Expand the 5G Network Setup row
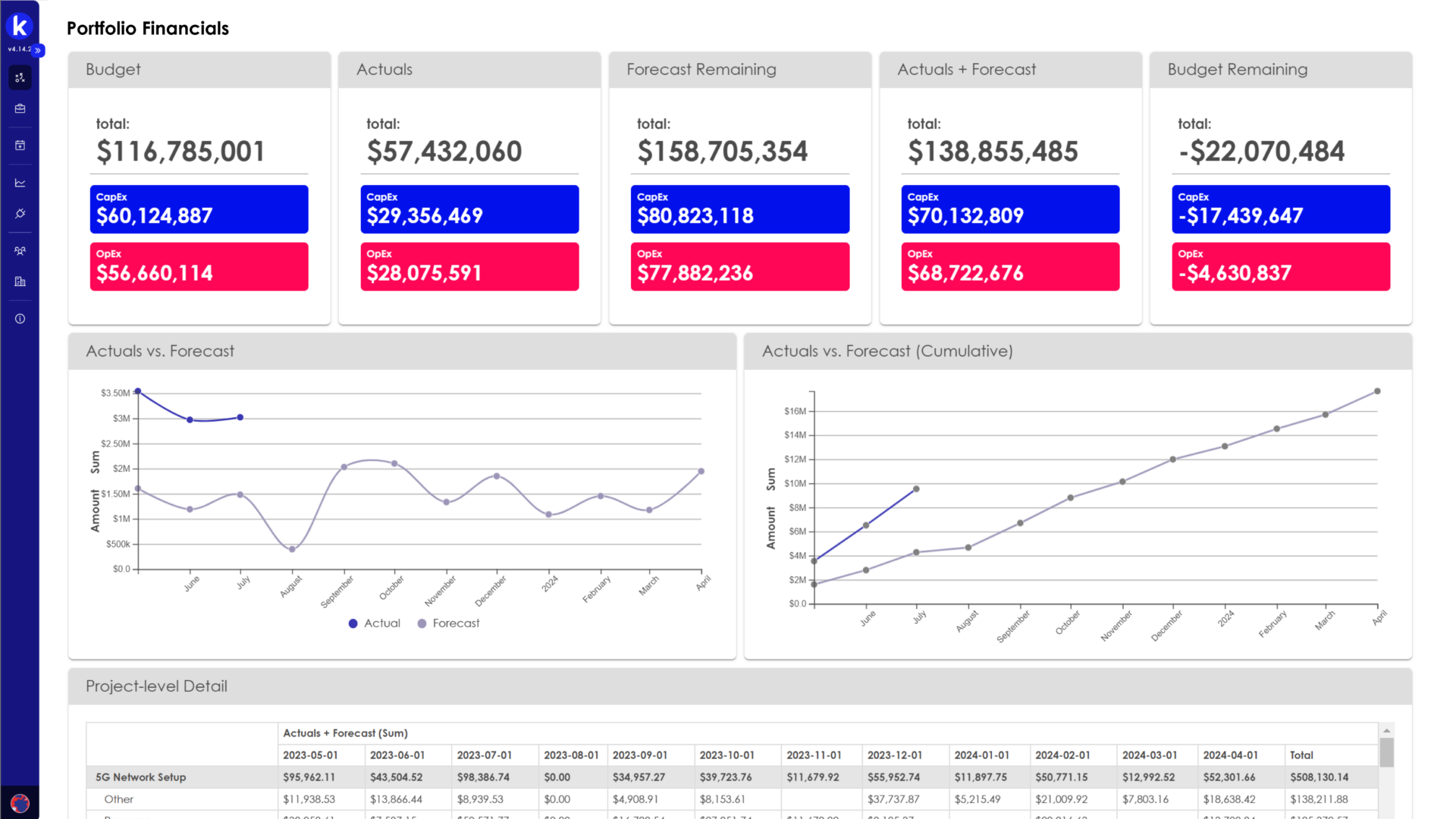This screenshot has width=1456, height=819. (140, 777)
